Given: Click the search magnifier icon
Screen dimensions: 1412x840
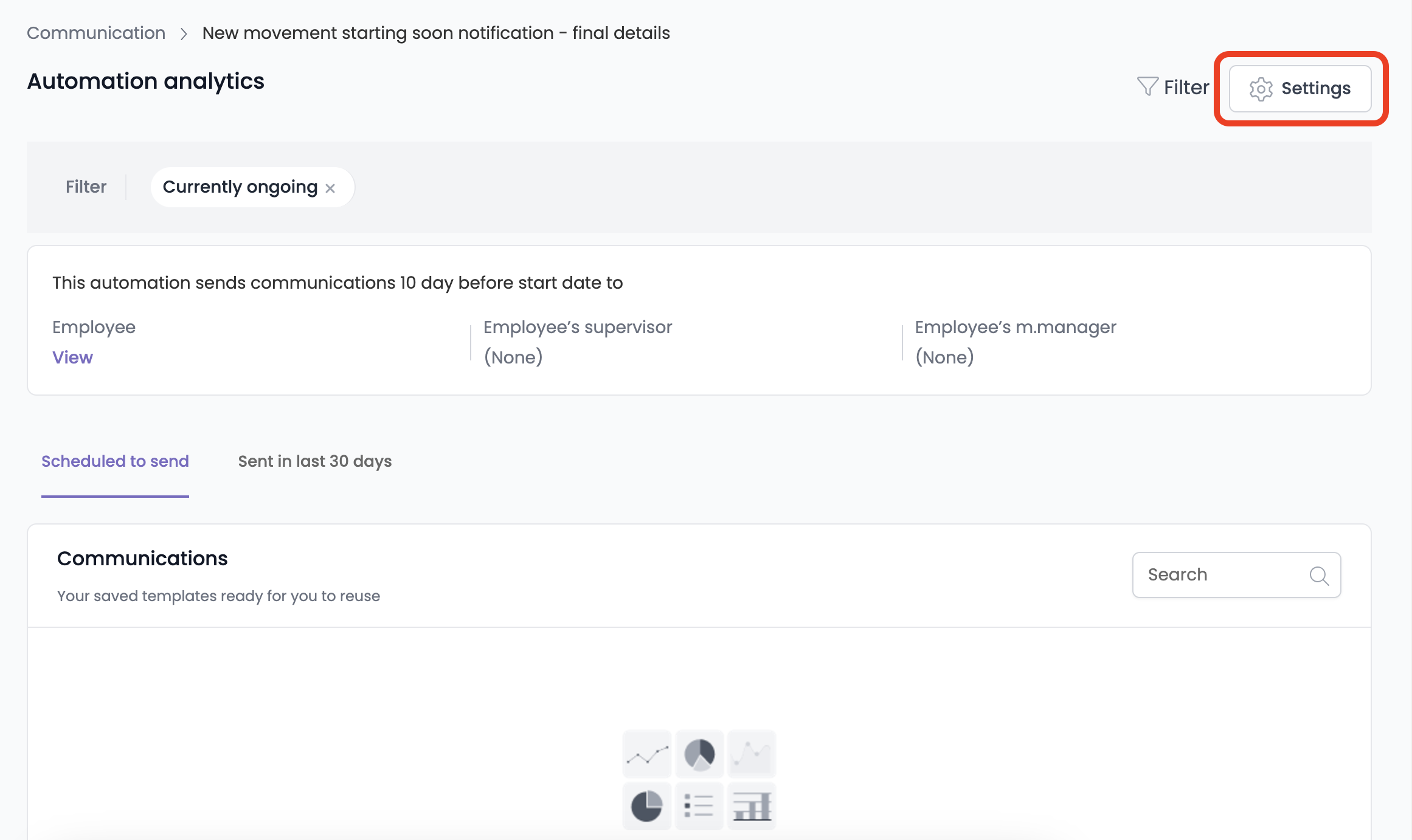Looking at the screenshot, I should coord(1319,576).
